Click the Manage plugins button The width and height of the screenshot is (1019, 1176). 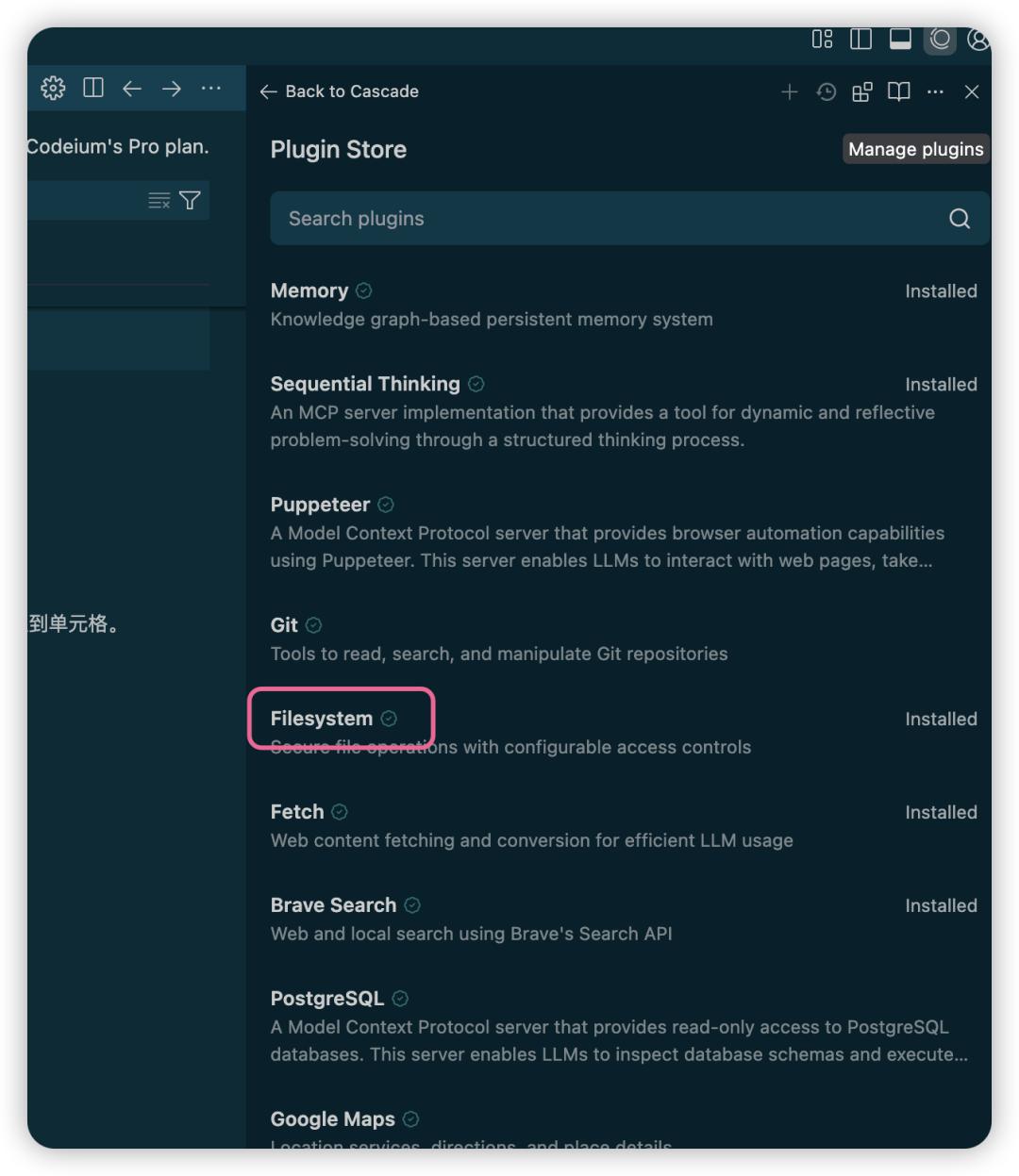click(x=915, y=149)
